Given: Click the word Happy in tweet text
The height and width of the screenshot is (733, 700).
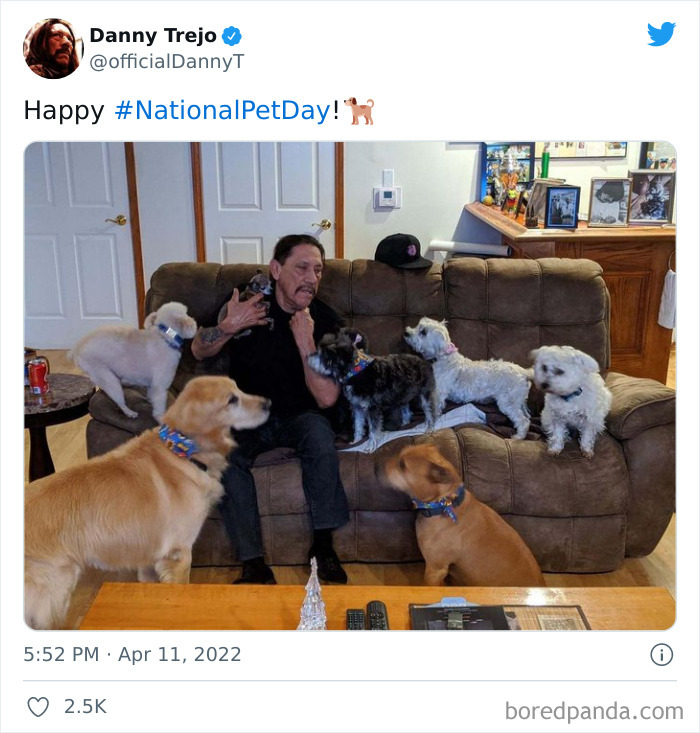Looking at the screenshot, I should click(64, 112).
